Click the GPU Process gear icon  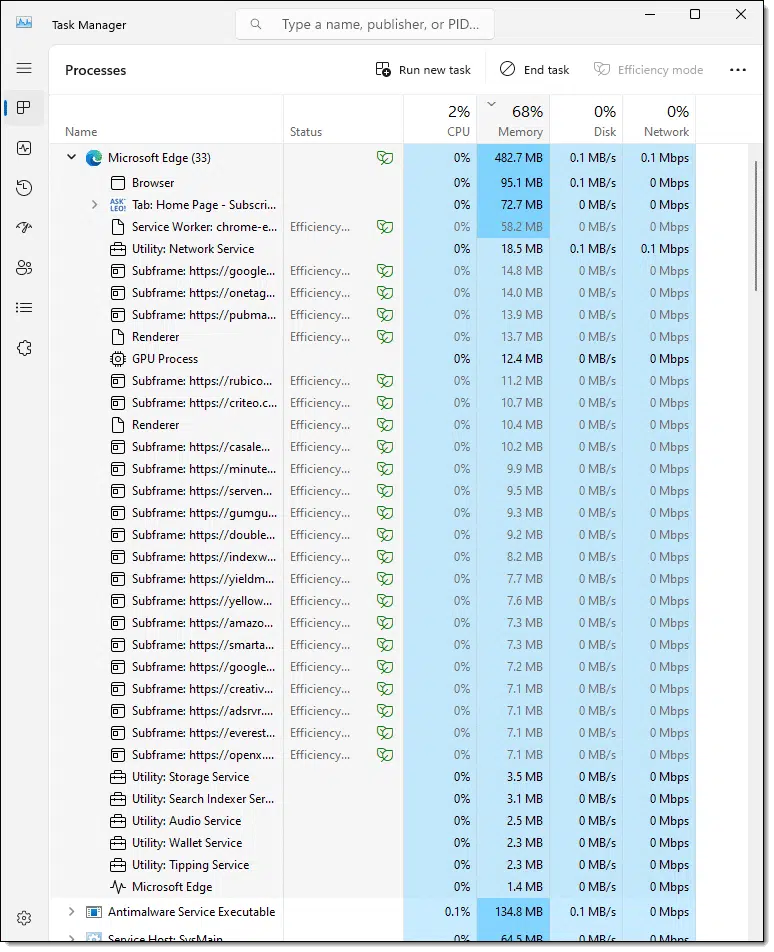118,359
